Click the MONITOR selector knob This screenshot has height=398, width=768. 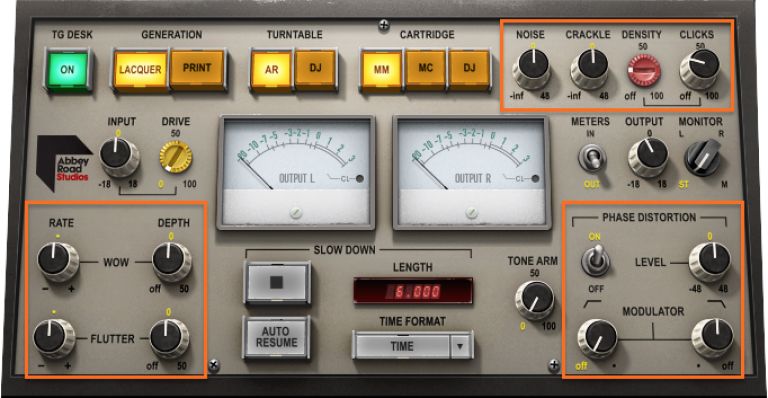coord(702,158)
